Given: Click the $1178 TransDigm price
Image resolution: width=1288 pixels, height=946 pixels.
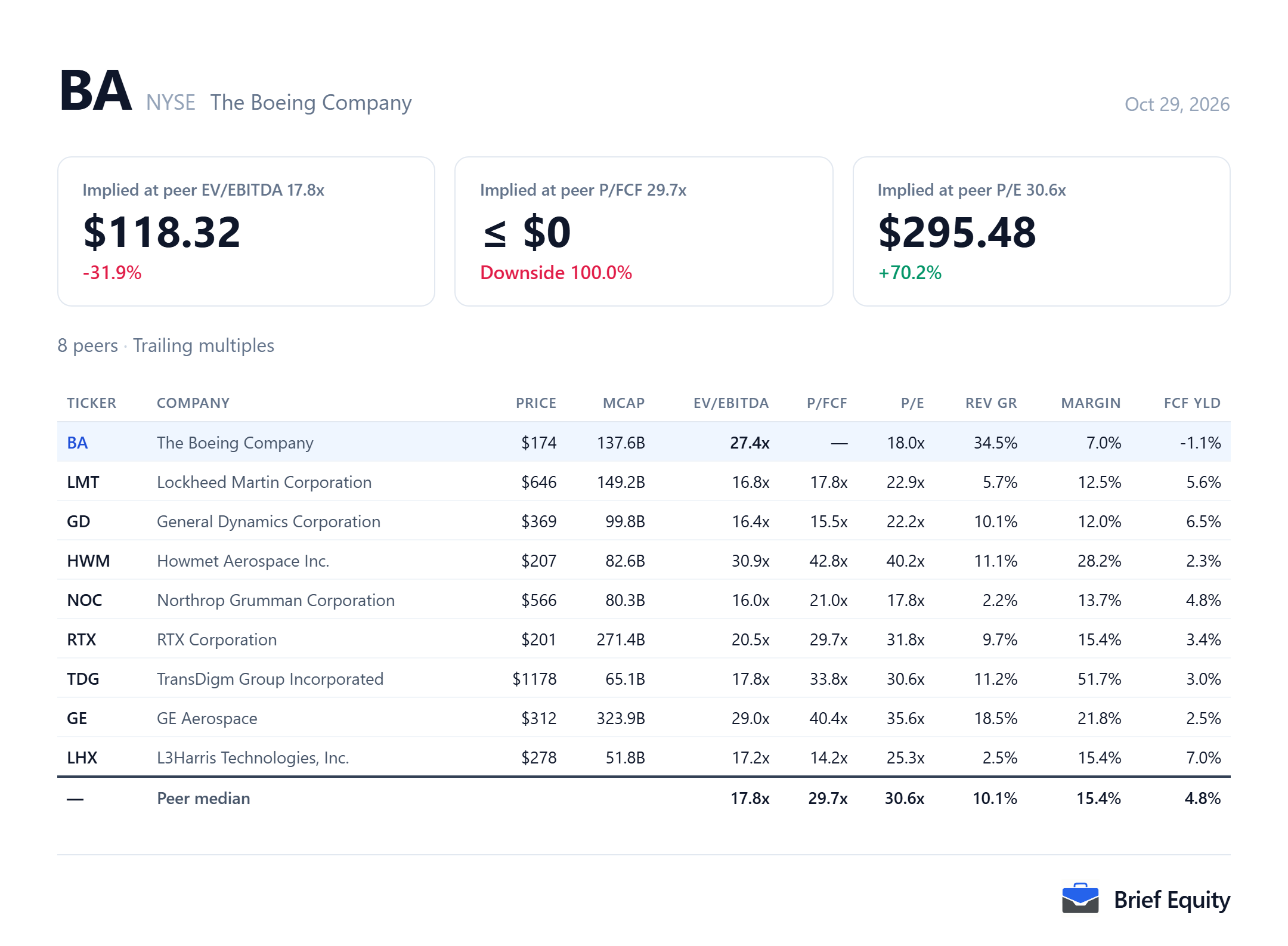Looking at the screenshot, I should [534, 679].
